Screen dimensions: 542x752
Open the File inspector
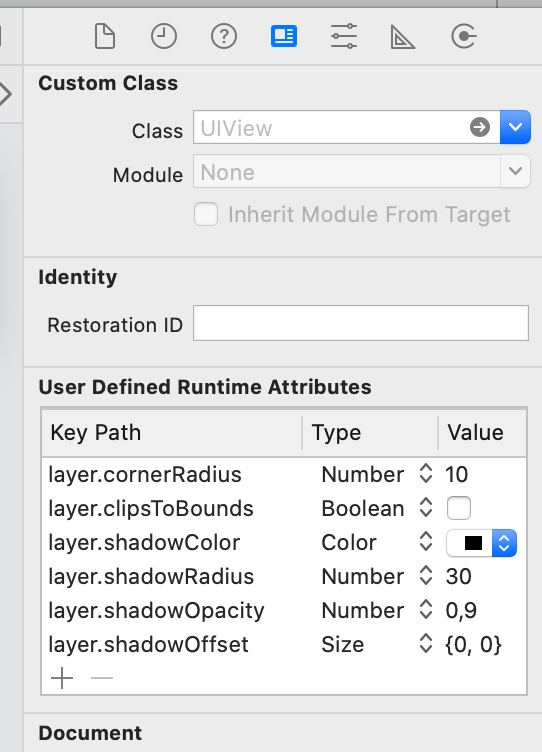pyautogui.click(x=105, y=36)
